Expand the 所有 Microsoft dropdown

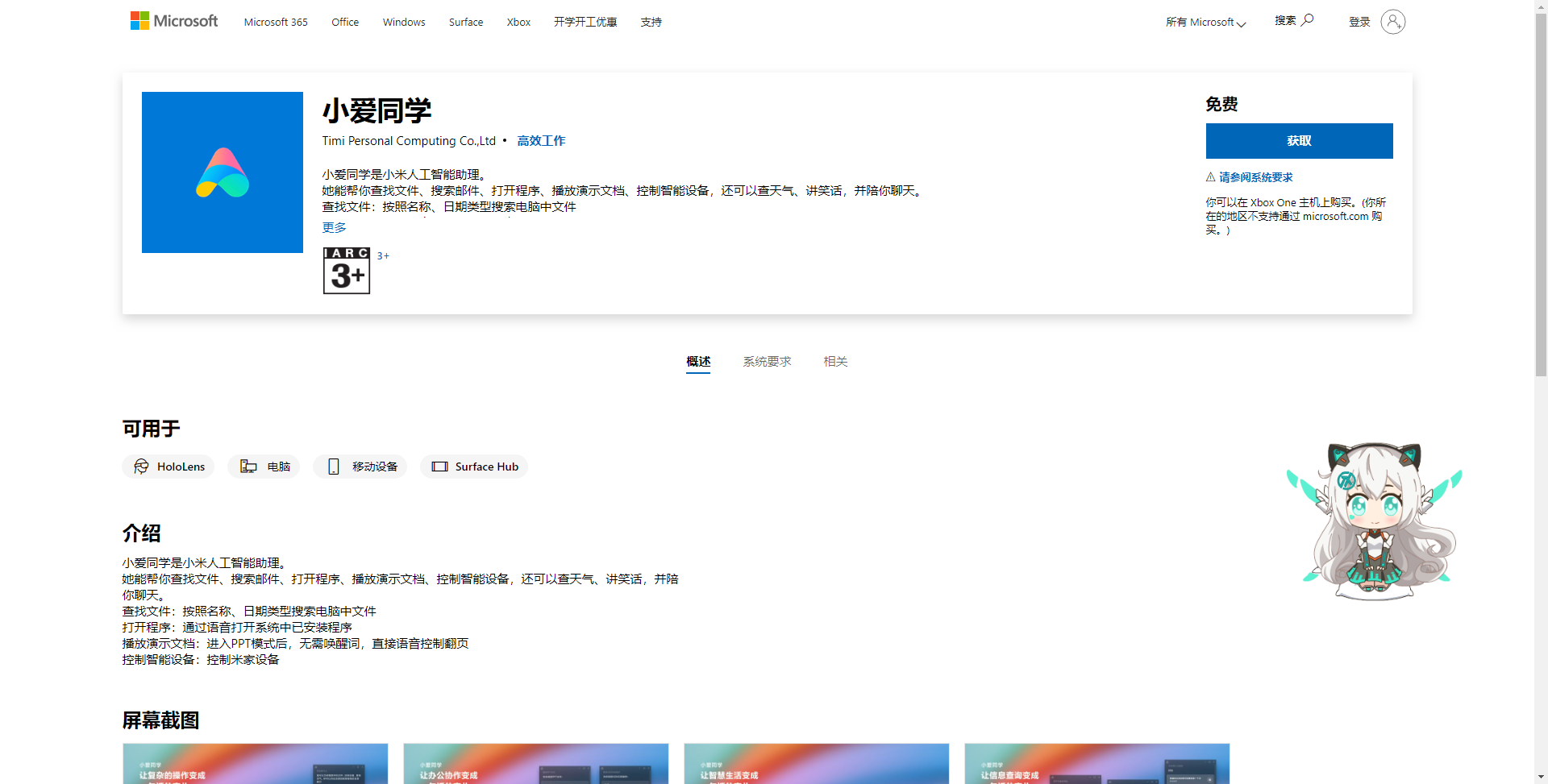point(1205,23)
